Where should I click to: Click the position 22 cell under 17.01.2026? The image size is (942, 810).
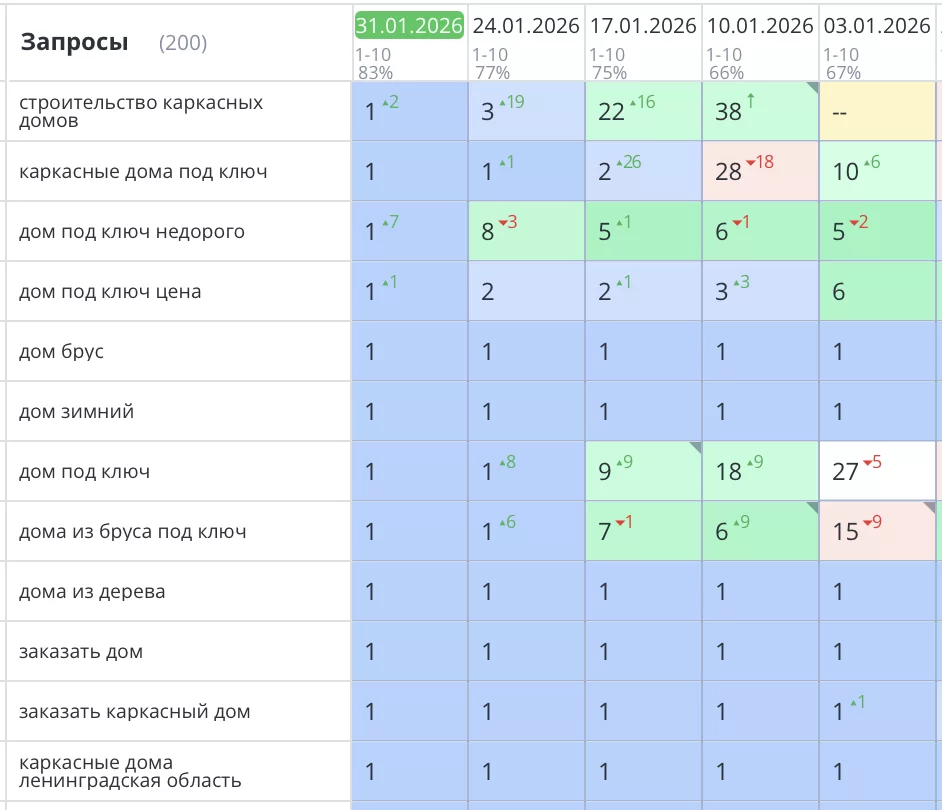point(643,112)
